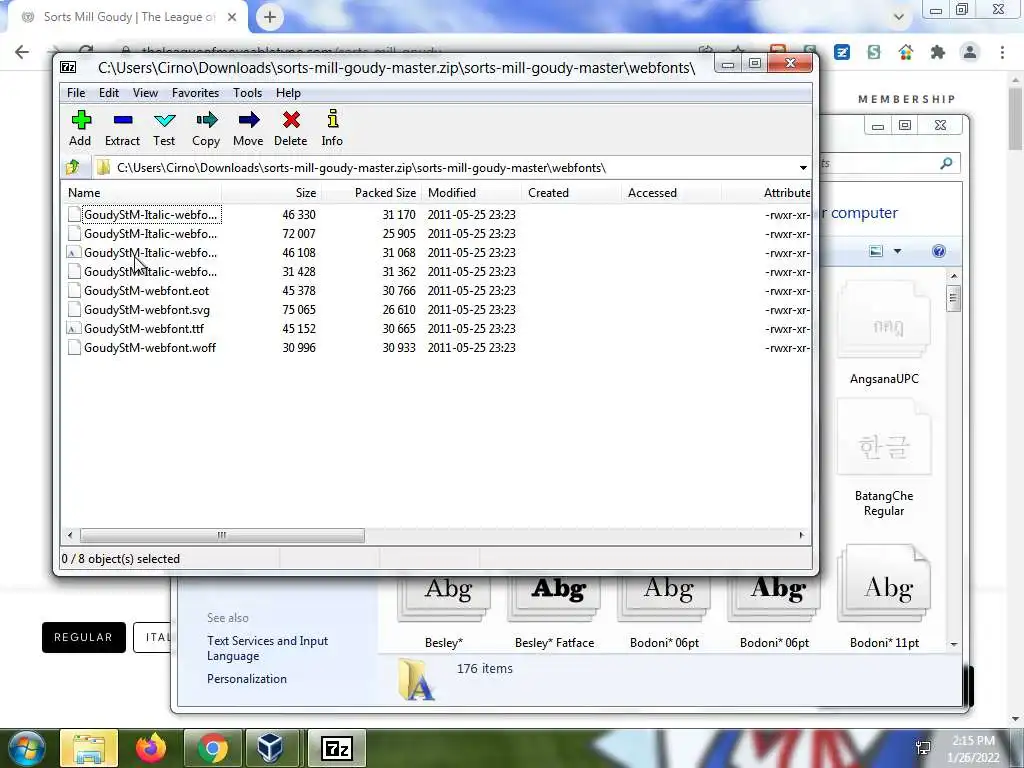Launch Firefox from the taskbar
Screen dimensions: 1024x768
(x=151, y=748)
